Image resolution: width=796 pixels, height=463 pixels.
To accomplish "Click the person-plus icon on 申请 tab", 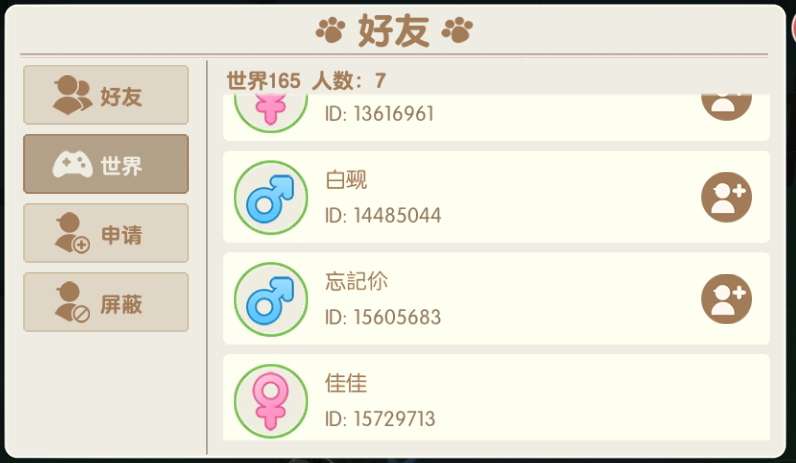I will pyautogui.click(x=72, y=233).
